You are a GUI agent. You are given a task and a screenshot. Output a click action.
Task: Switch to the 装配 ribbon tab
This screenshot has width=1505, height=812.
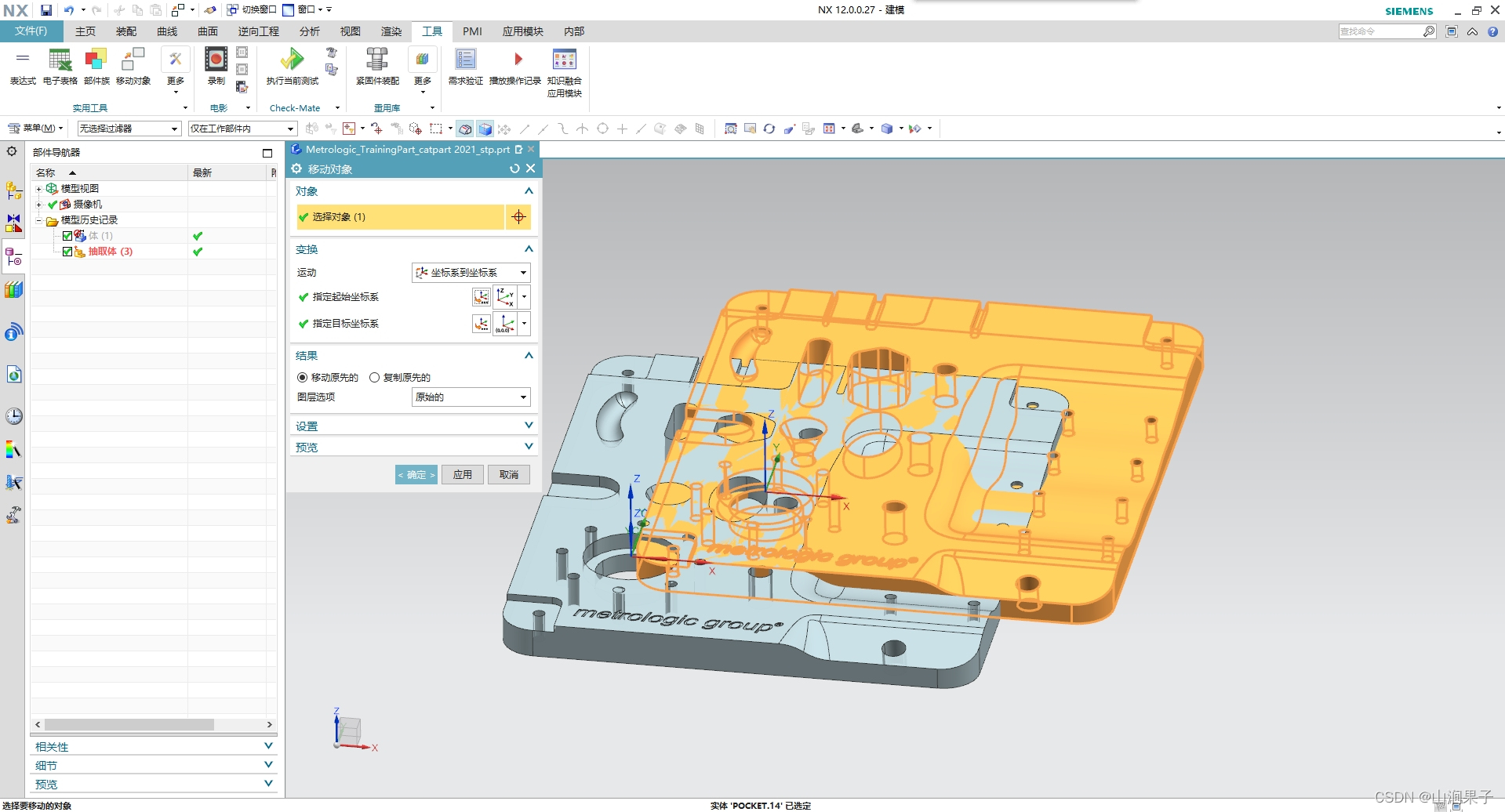click(x=126, y=31)
